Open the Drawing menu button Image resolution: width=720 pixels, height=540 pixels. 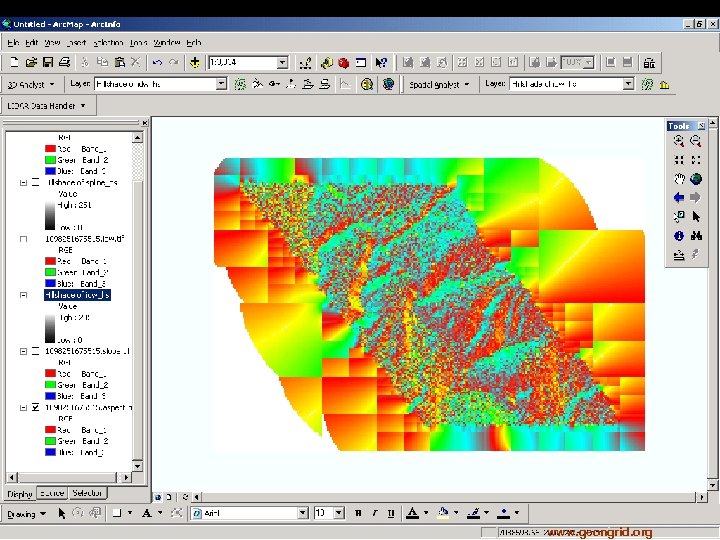[25, 514]
